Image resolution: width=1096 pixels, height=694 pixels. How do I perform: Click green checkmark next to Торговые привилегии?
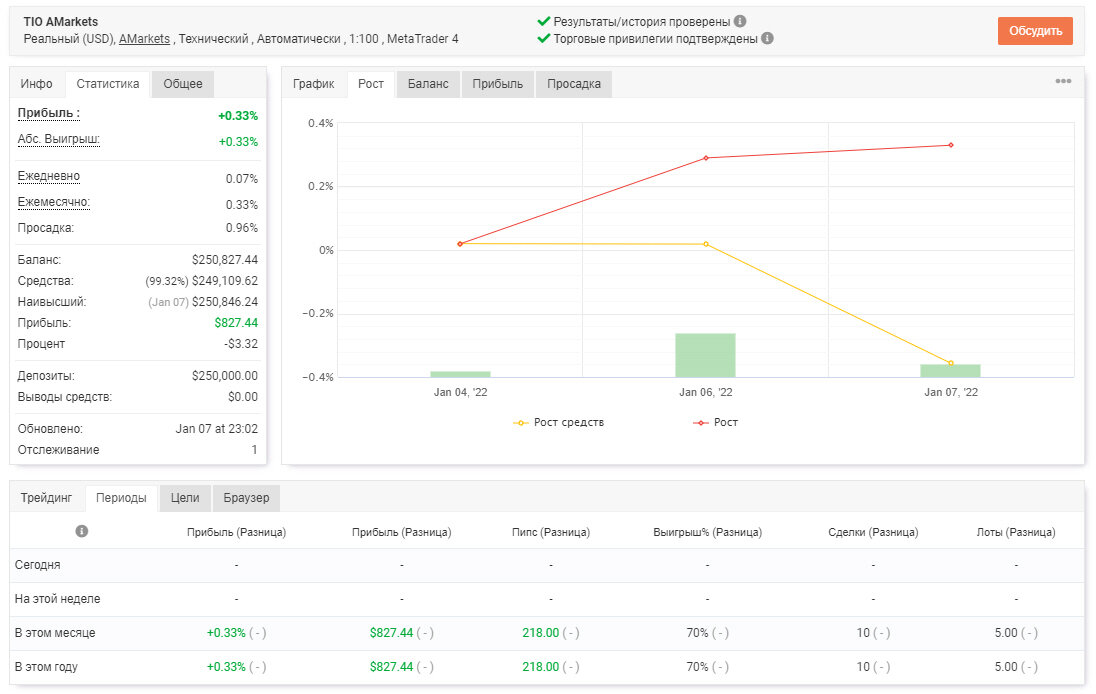tap(544, 38)
